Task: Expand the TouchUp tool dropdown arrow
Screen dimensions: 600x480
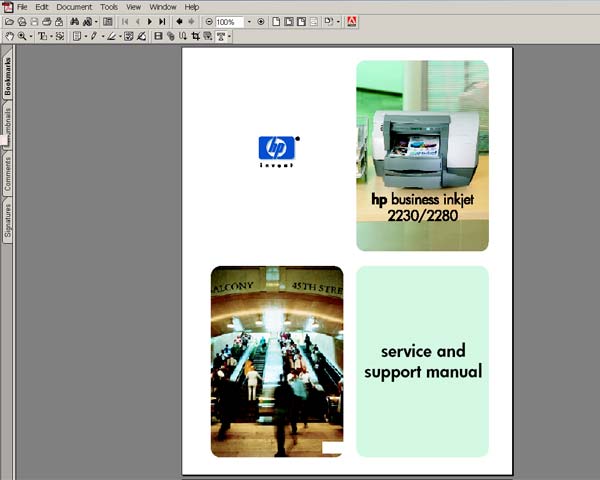Action: (229, 37)
